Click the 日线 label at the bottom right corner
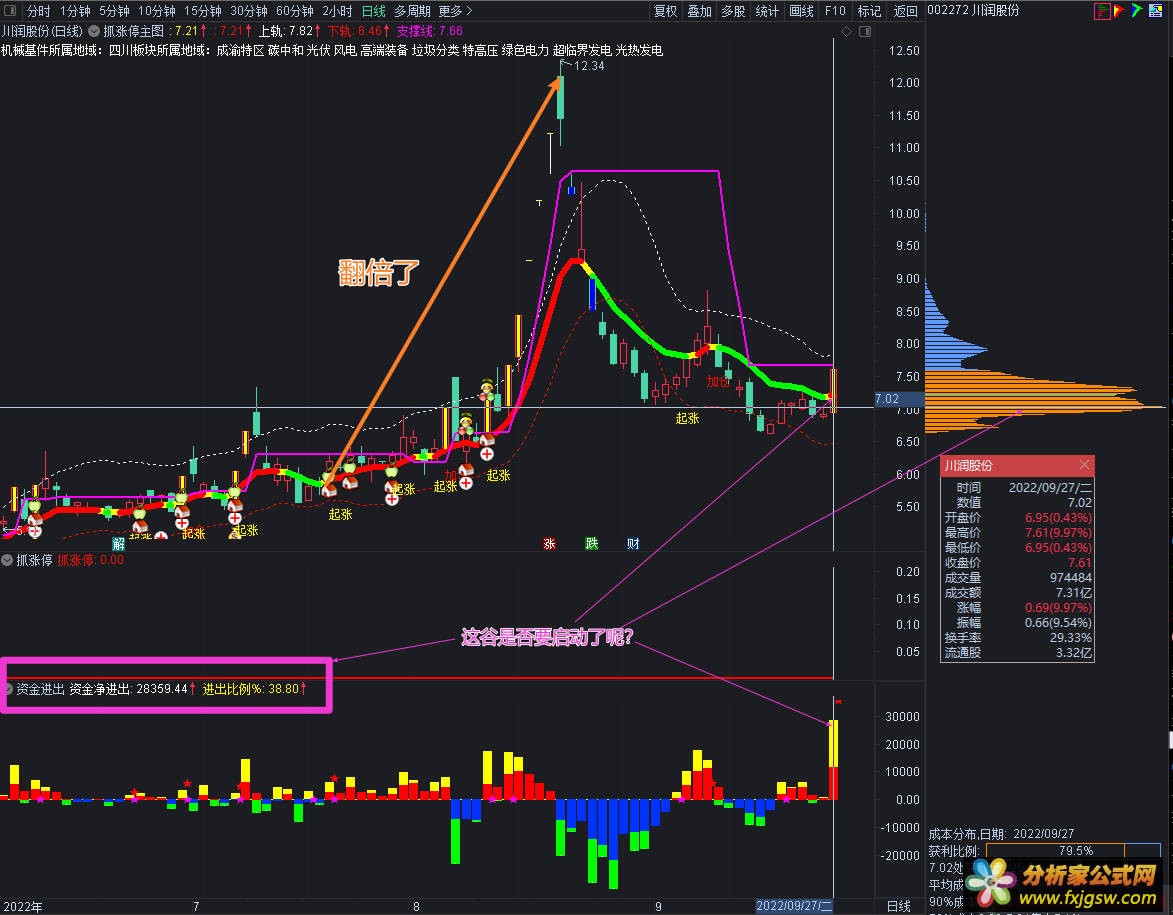This screenshot has height=915, width=1173. [898, 906]
